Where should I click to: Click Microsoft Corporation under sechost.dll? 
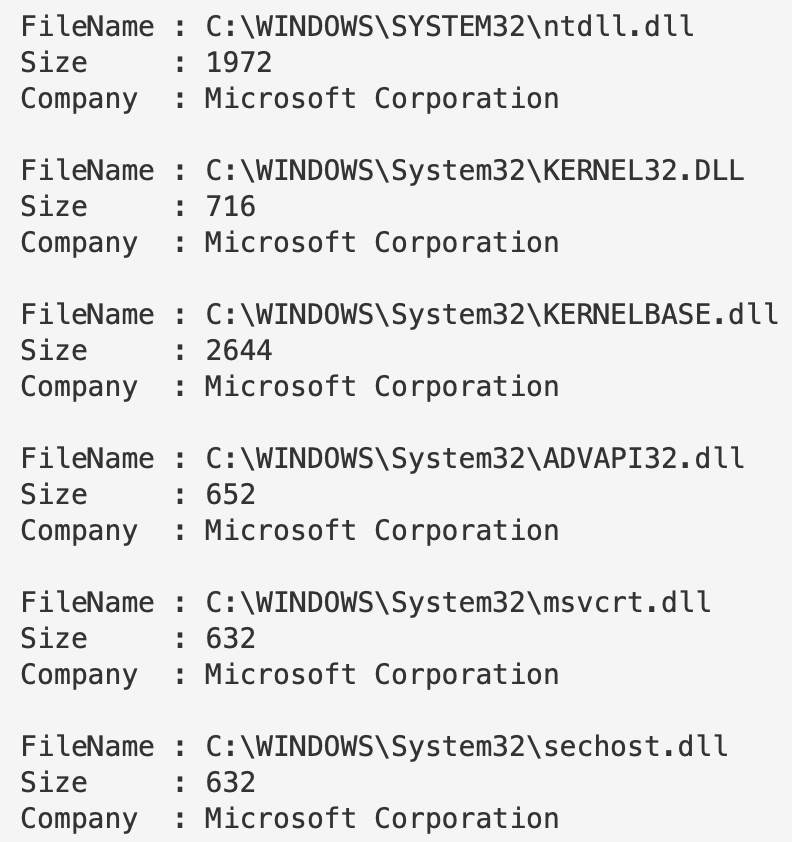[381, 818]
